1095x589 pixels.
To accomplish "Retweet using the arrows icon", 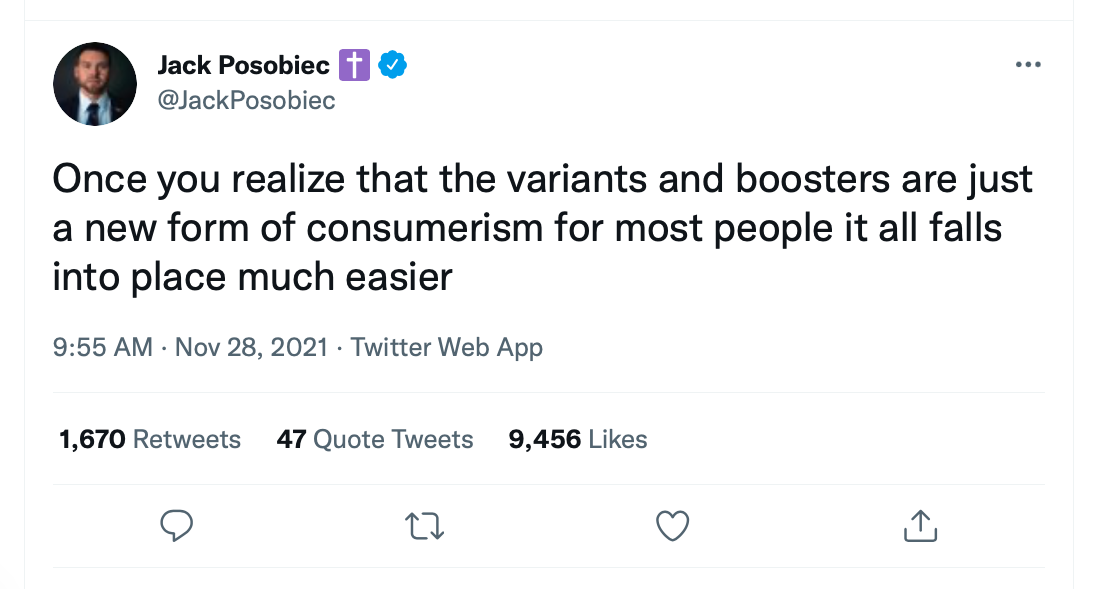I will coord(427,525).
